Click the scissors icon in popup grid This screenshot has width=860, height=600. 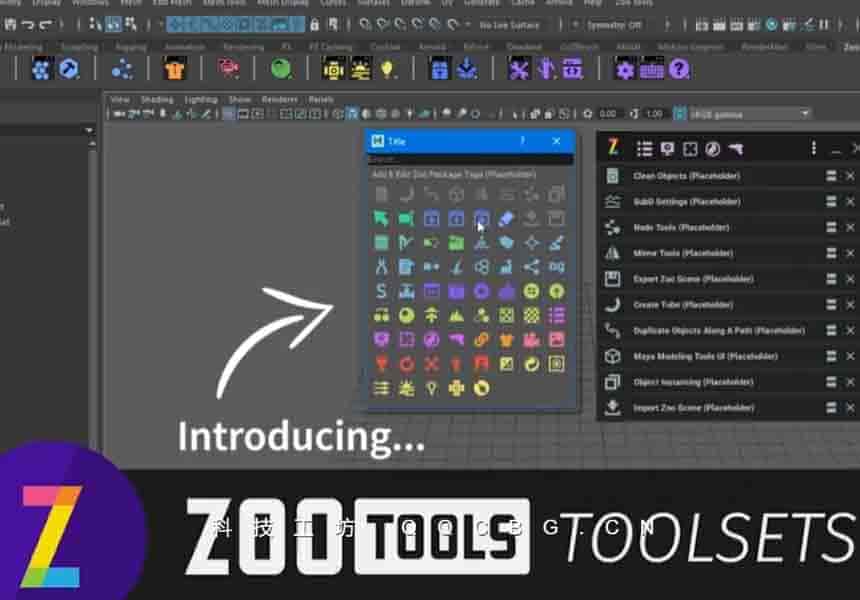click(x=381, y=267)
